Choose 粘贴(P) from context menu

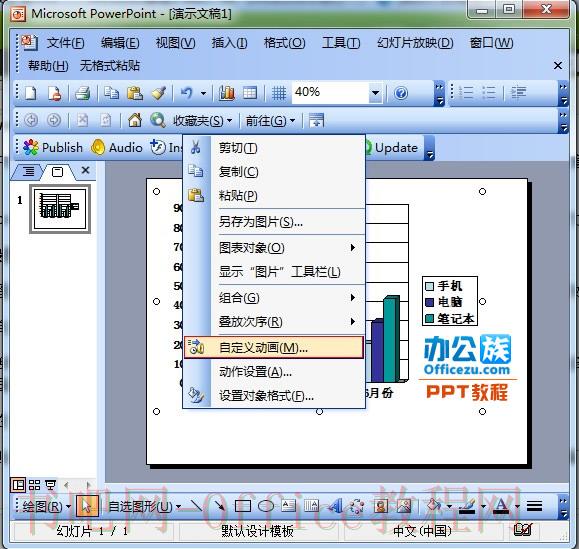click(x=274, y=195)
